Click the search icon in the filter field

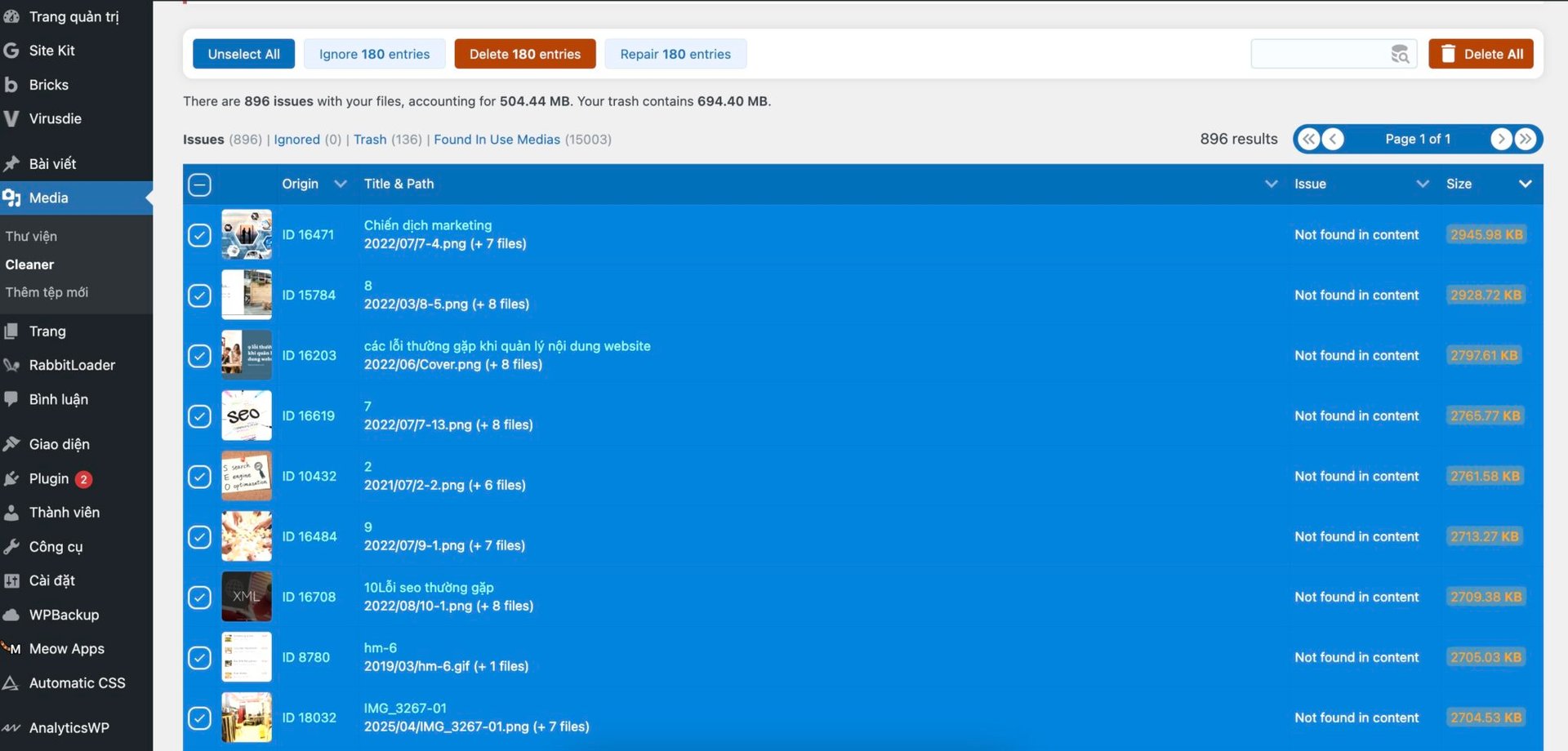[x=1400, y=54]
